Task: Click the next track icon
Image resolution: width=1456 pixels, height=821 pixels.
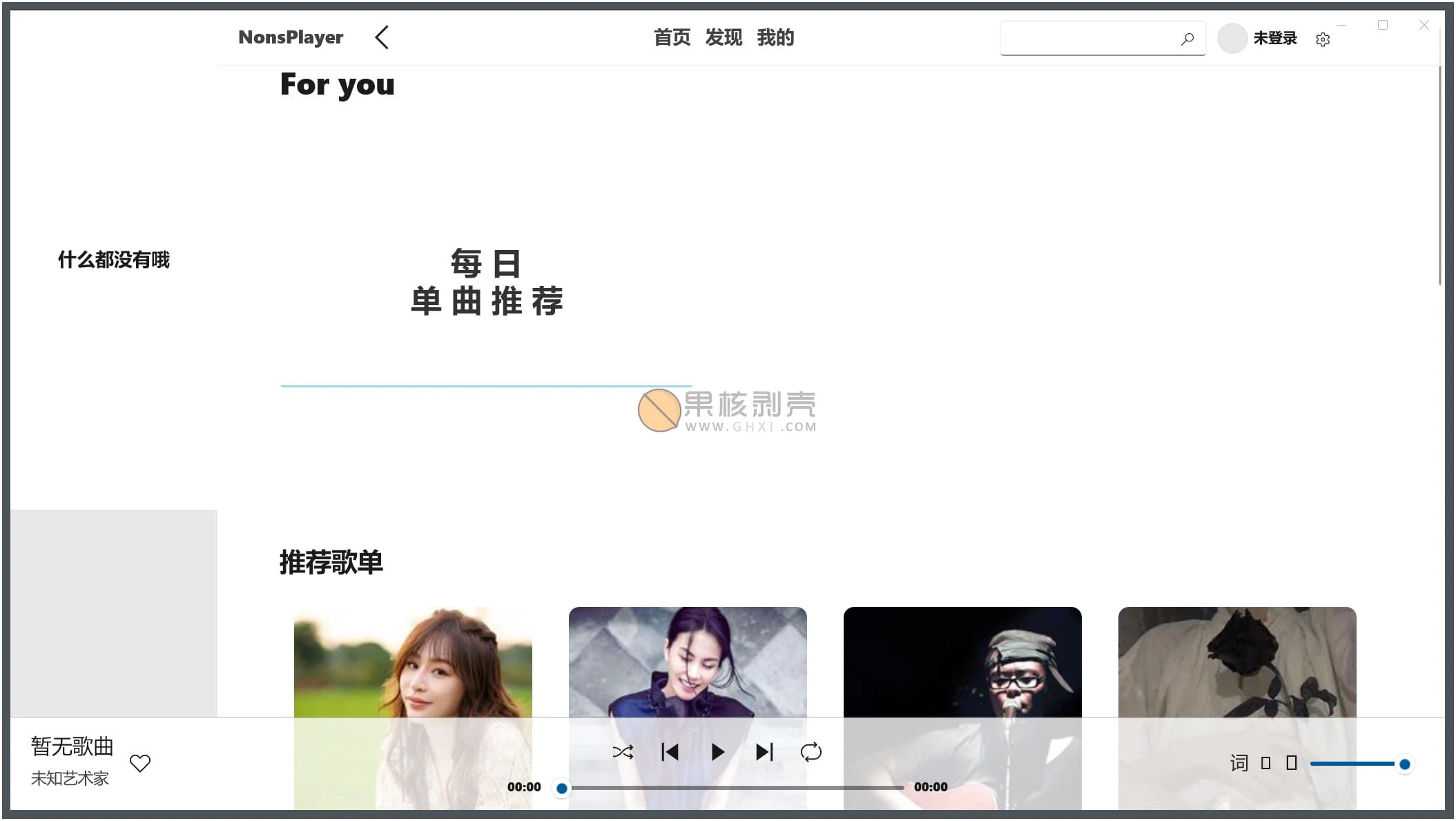Action: (765, 751)
